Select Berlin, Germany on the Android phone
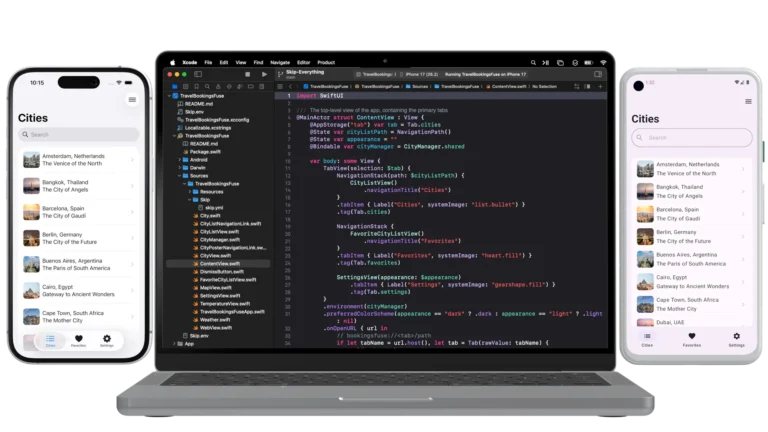This screenshot has width=768, height=432. [692, 237]
